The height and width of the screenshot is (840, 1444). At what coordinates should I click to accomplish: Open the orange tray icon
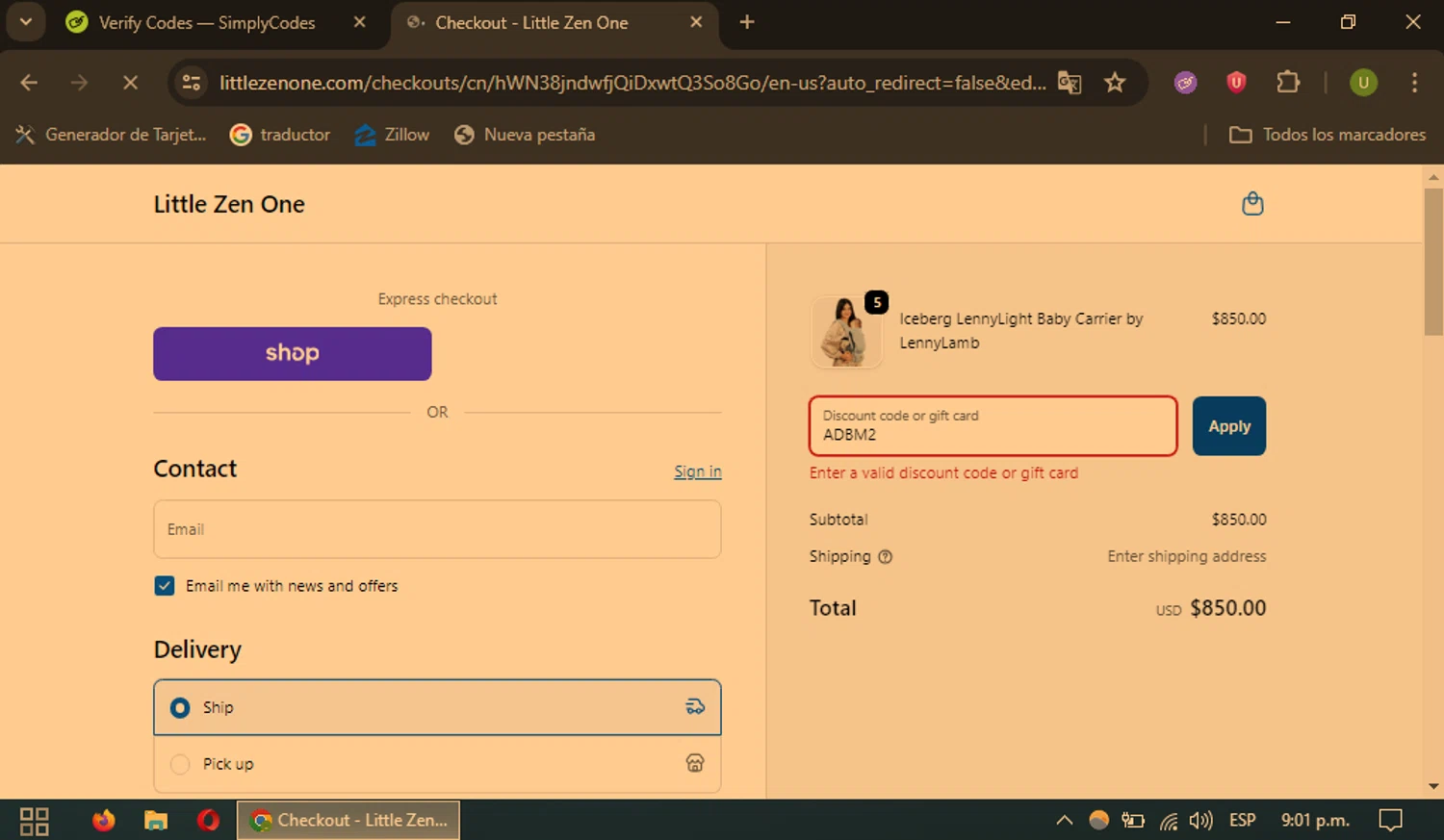click(1098, 821)
